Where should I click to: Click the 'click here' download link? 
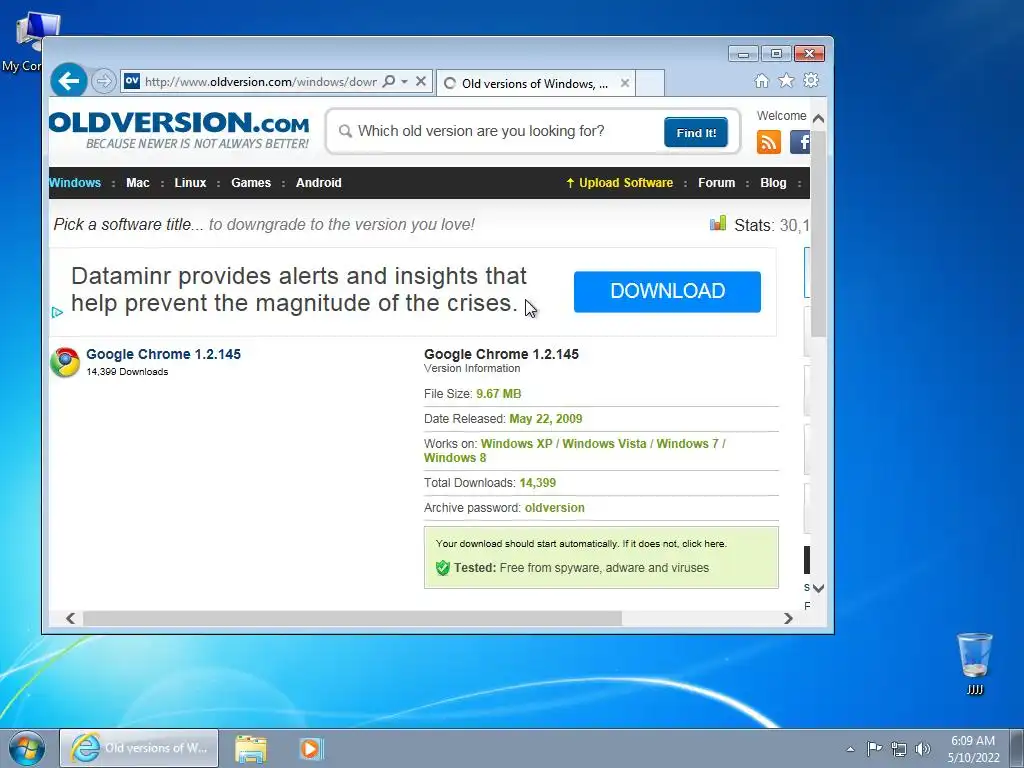click(x=703, y=543)
